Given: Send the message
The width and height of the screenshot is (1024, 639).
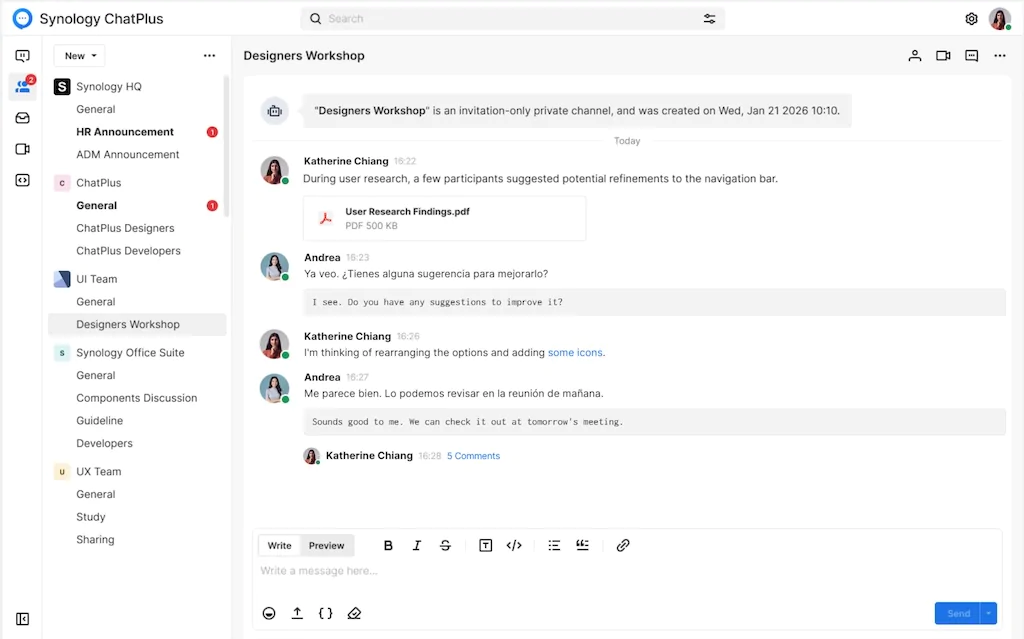Looking at the screenshot, I should (x=957, y=614).
